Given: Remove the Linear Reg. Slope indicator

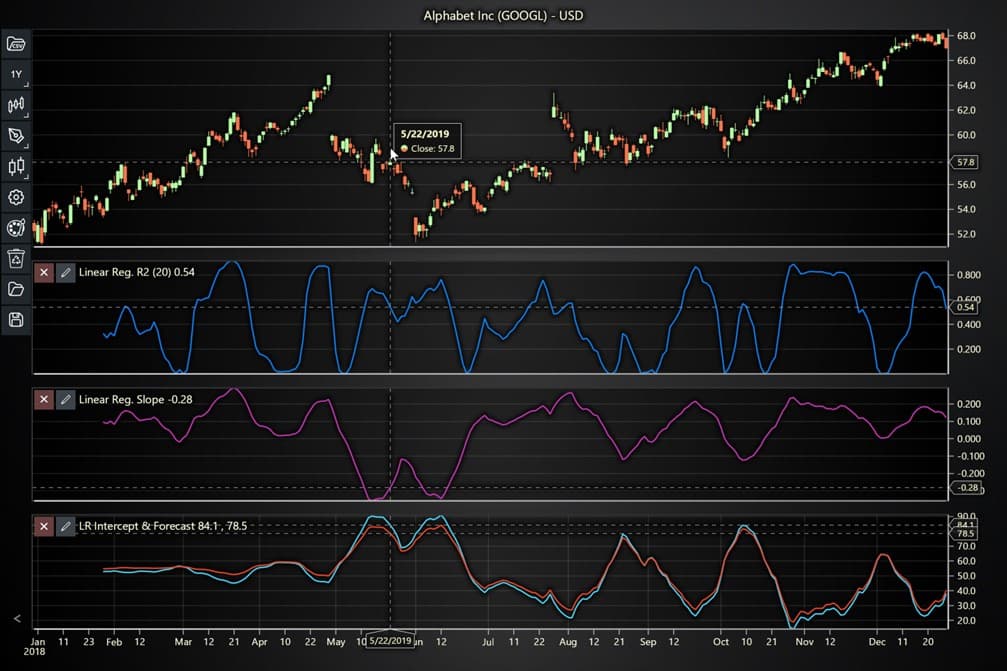Looking at the screenshot, I should [x=43, y=399].
